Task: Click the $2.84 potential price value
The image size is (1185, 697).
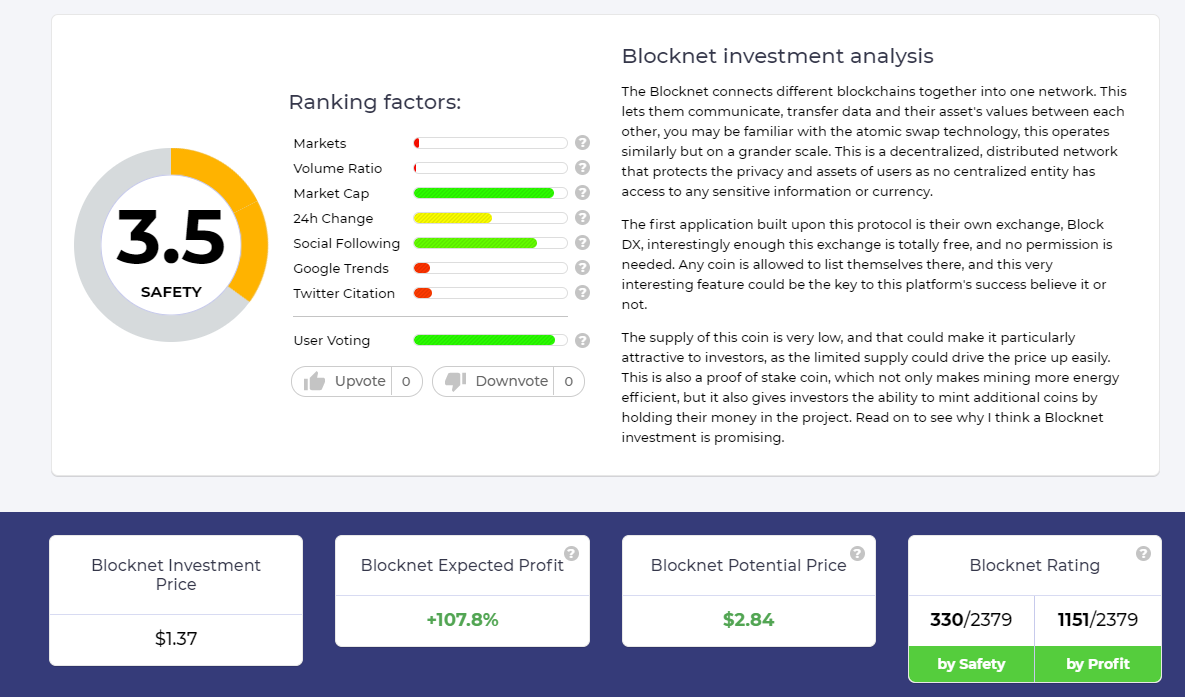Action: (x=748, y=620)
